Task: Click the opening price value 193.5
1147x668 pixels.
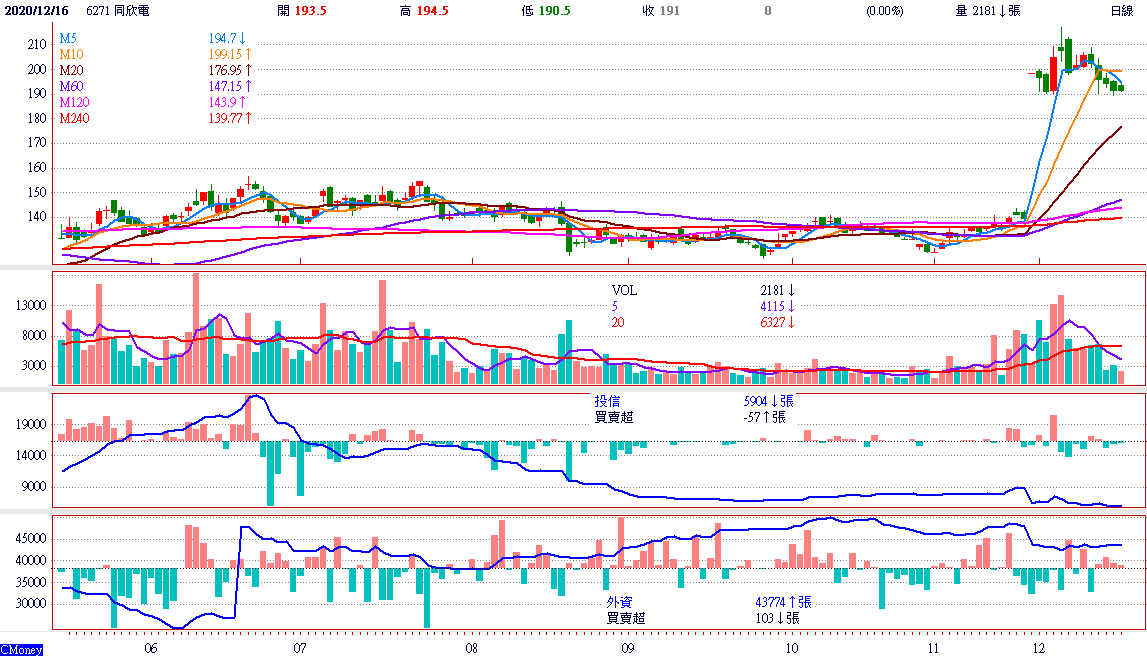Action: click(310, 11)
